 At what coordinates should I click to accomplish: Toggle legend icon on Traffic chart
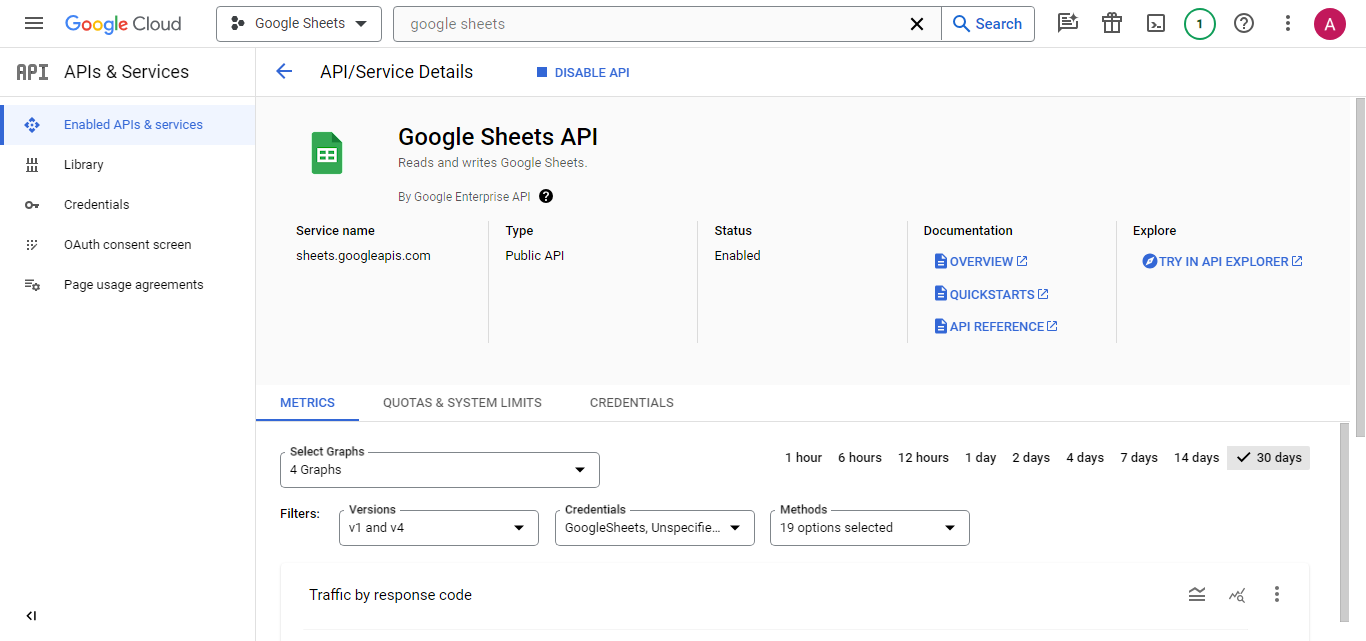click(x=1197, y=595)
